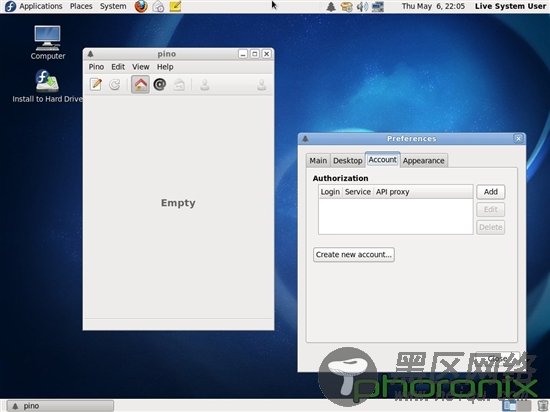Click the Fedora logo beside Applications
This screenshot has height=412, width=550.
coord(11,6)
